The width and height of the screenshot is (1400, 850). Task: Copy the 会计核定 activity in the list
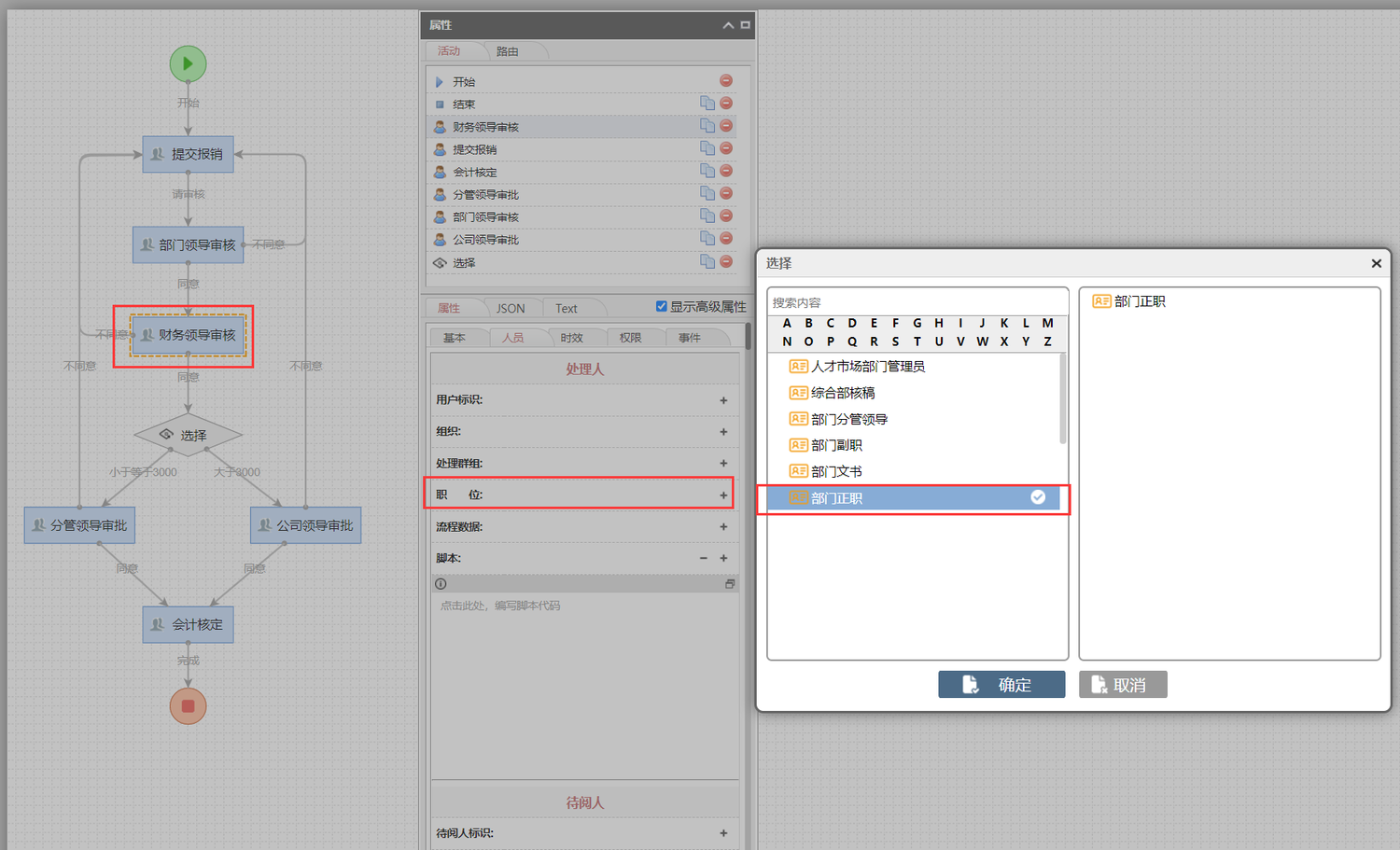coord(707,171)
